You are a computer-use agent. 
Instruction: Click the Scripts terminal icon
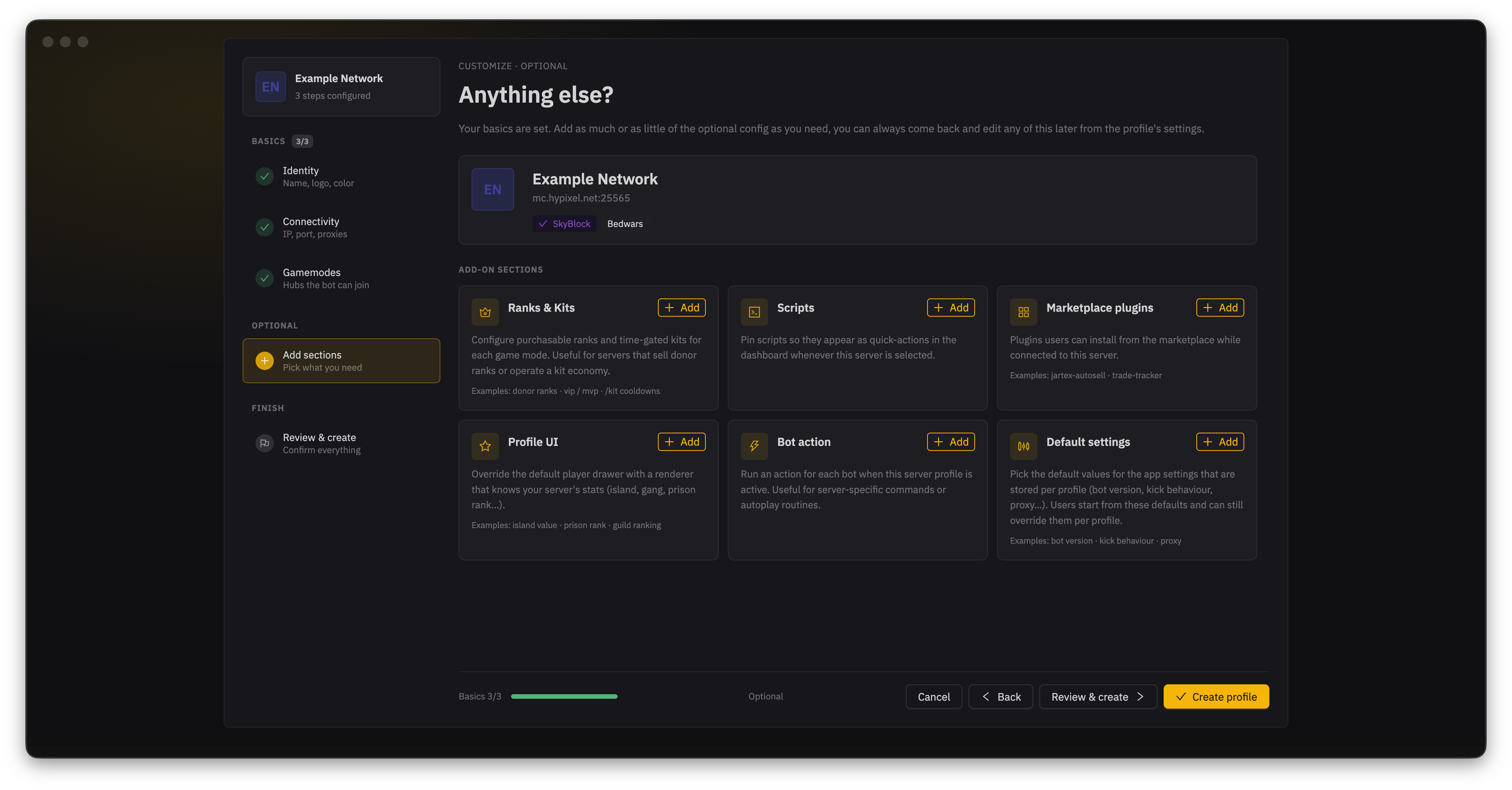click(754, 312)
